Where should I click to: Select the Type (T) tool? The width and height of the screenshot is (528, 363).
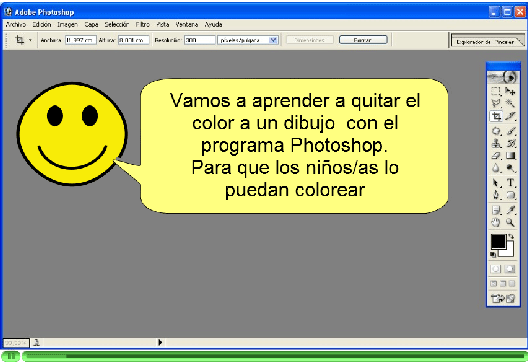[x=510, y=183]
